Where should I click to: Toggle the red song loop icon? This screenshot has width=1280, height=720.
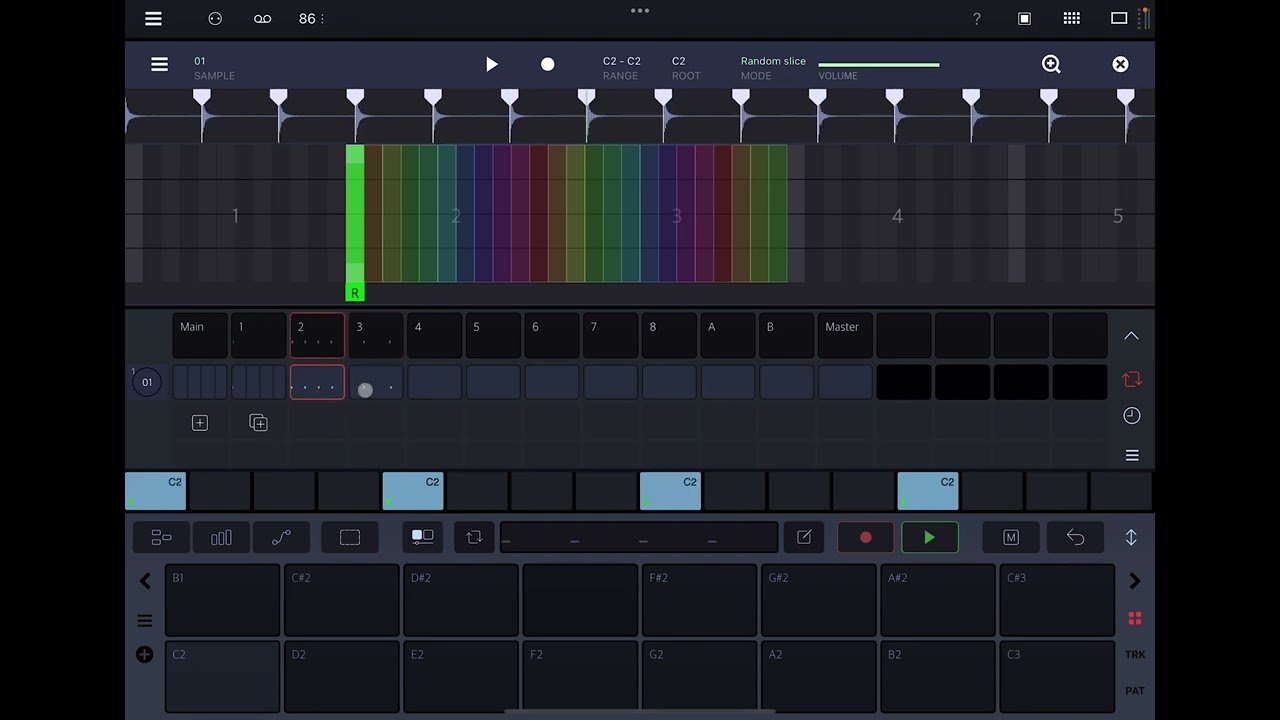[x=1132, y=379]
